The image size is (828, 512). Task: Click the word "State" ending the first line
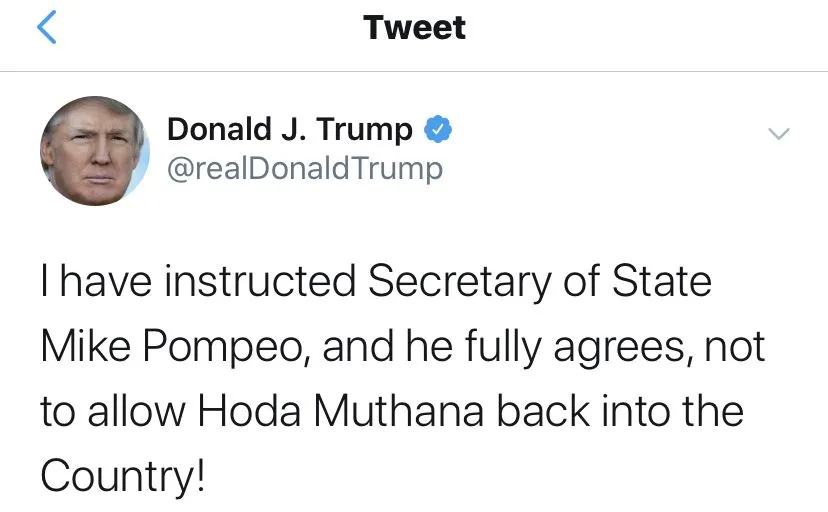(x=662, y=282)
